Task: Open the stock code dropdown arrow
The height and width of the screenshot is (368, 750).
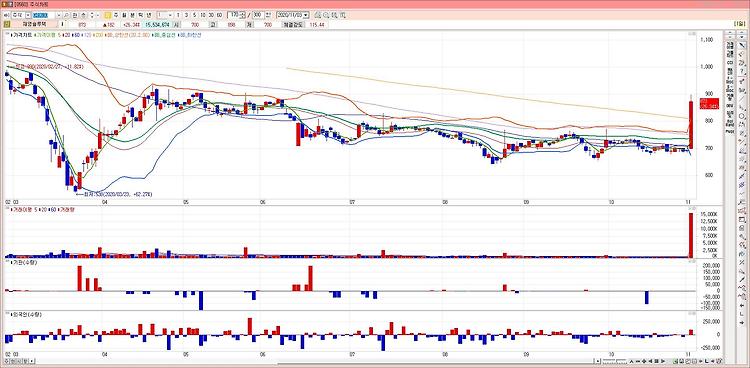Action: click(58, 15)
